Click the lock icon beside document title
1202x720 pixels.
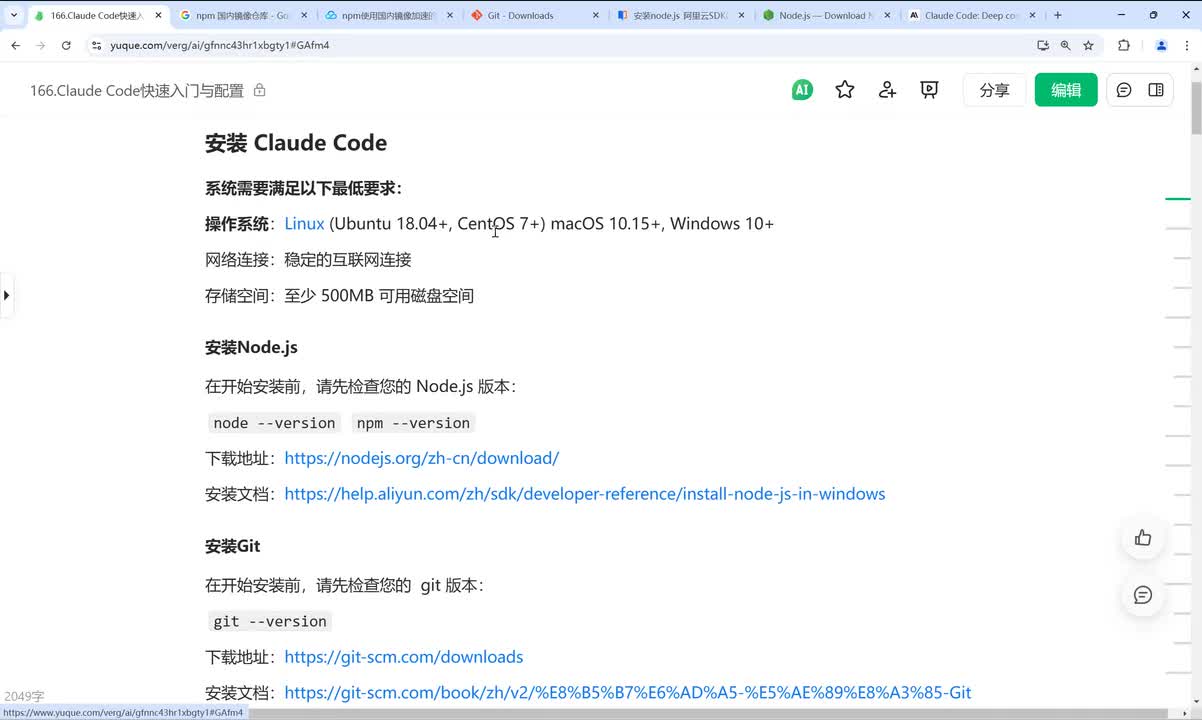click(260, 90)
